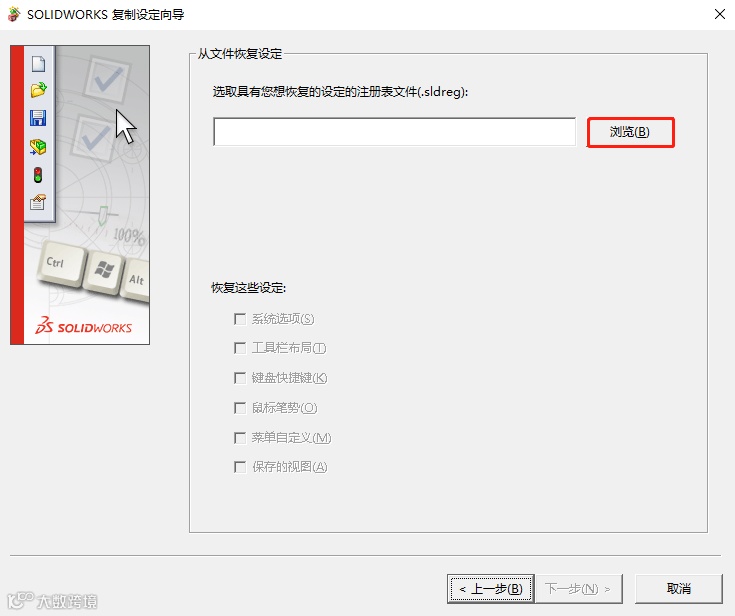Go back with the 上一步(B) button
735x616 pixels.
click(x=490, y=588)
